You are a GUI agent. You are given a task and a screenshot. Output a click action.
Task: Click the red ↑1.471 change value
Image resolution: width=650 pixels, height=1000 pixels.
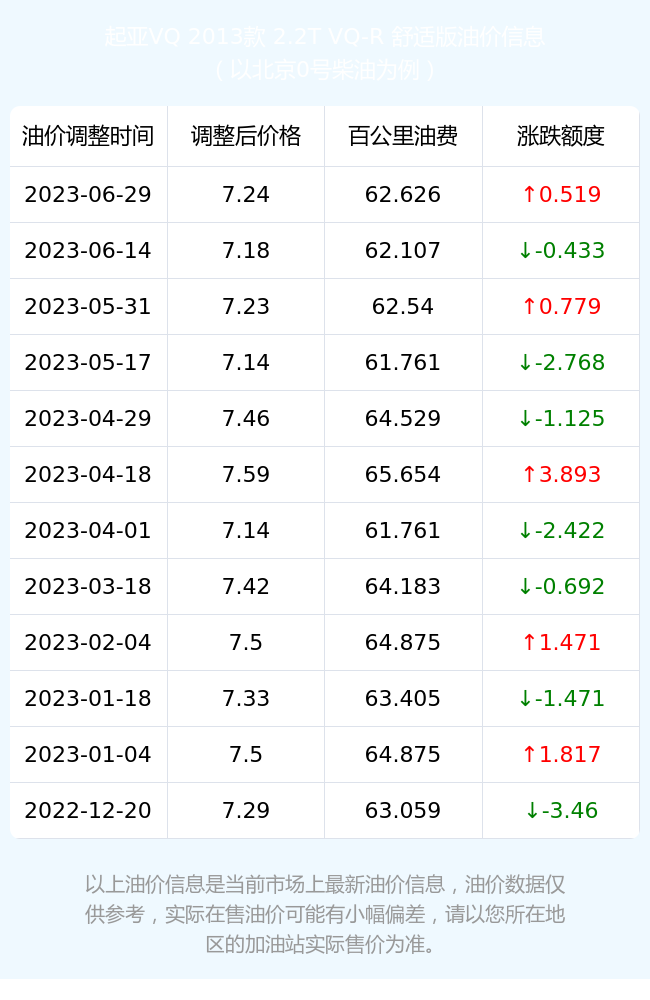point(561,642)
